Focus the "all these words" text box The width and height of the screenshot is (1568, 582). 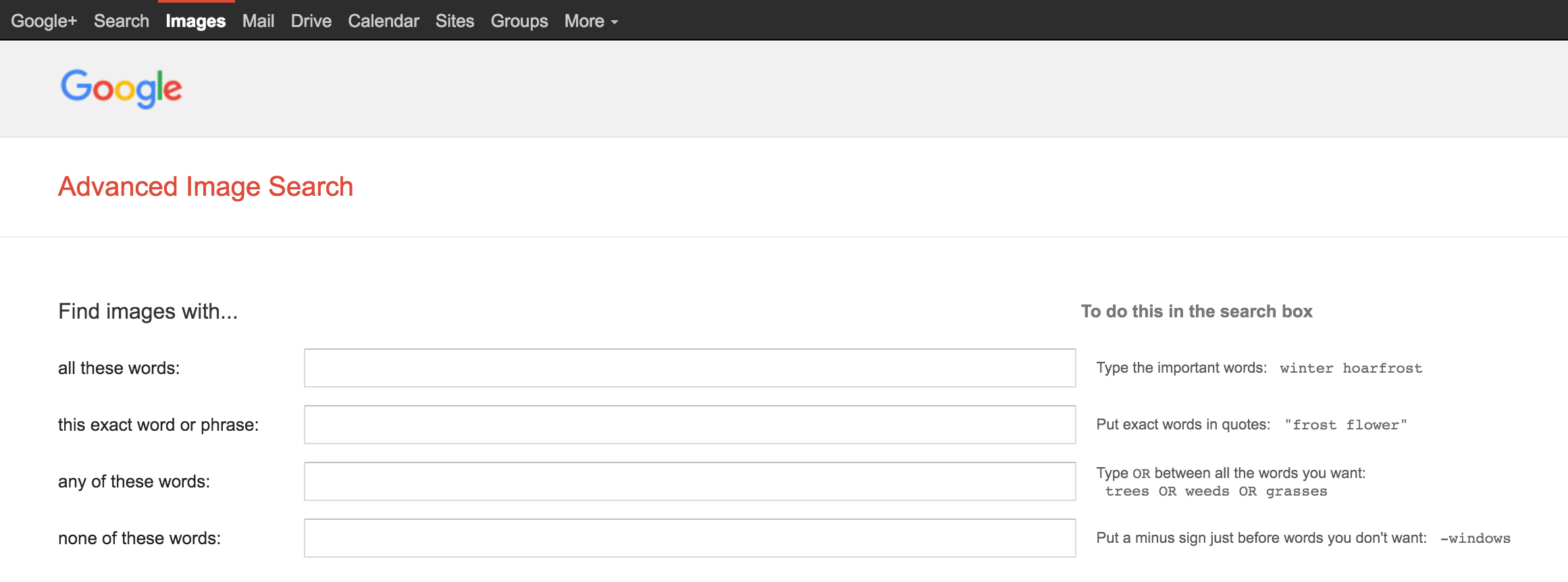[x=689, y=368]
